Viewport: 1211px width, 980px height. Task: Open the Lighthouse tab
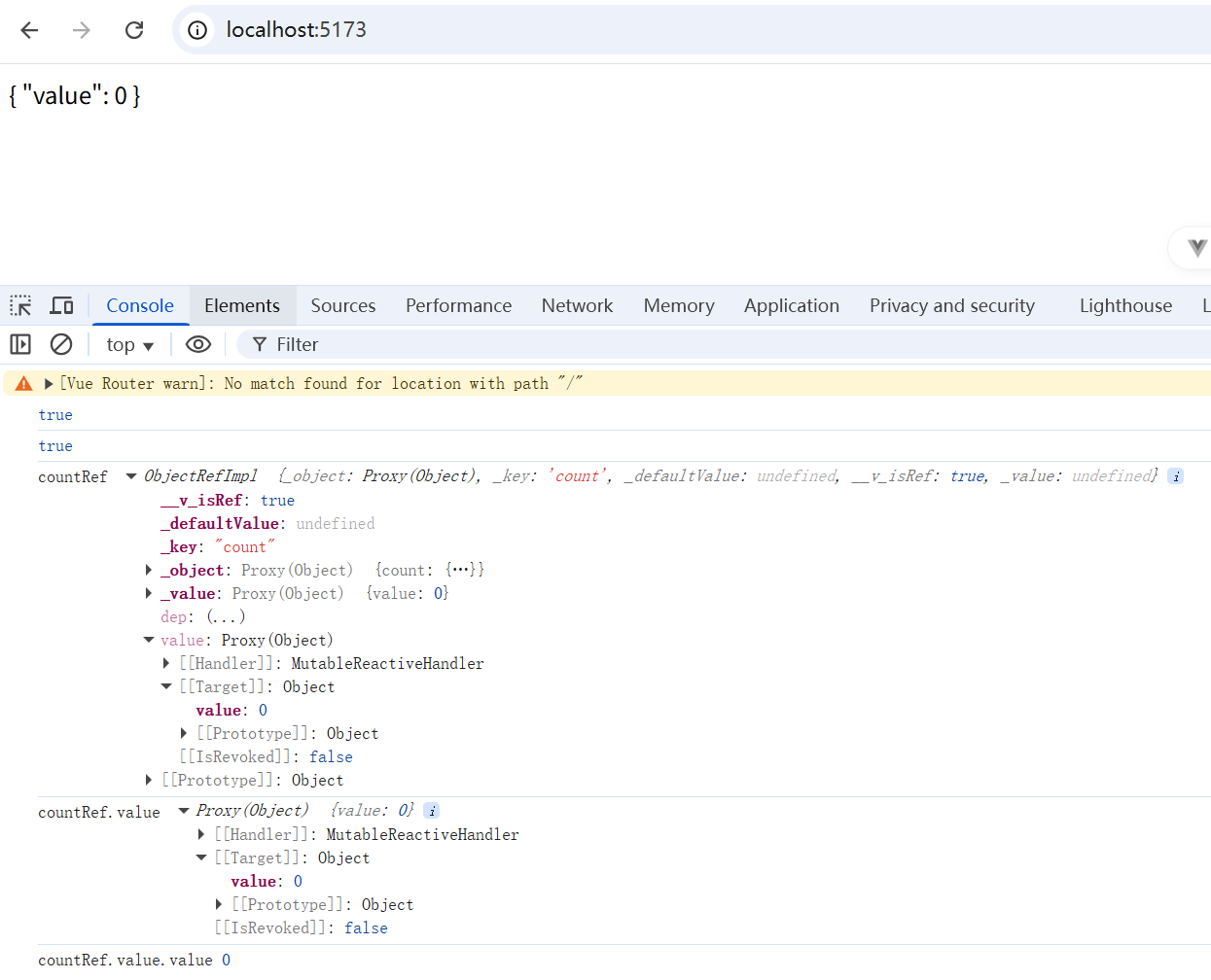tap(1125, 305)
